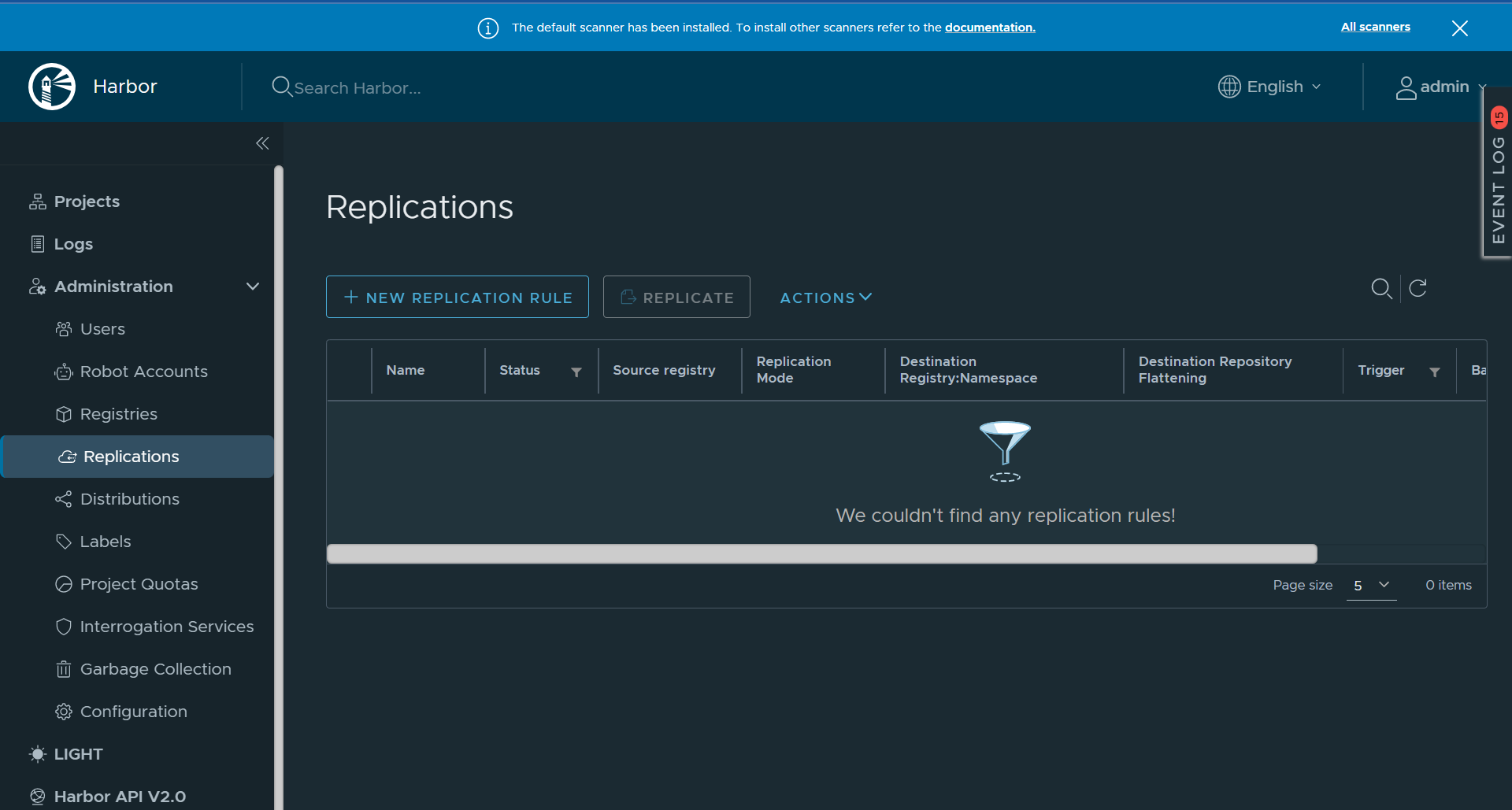The image size is (1512, 810).
Task: Click the Registries cube icon
Action: coord(64,414)
